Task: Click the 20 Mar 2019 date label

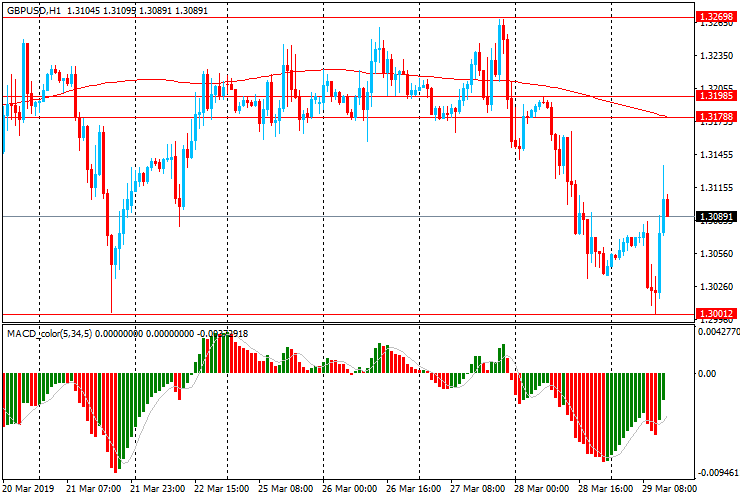Action: (x=28, y=488)
